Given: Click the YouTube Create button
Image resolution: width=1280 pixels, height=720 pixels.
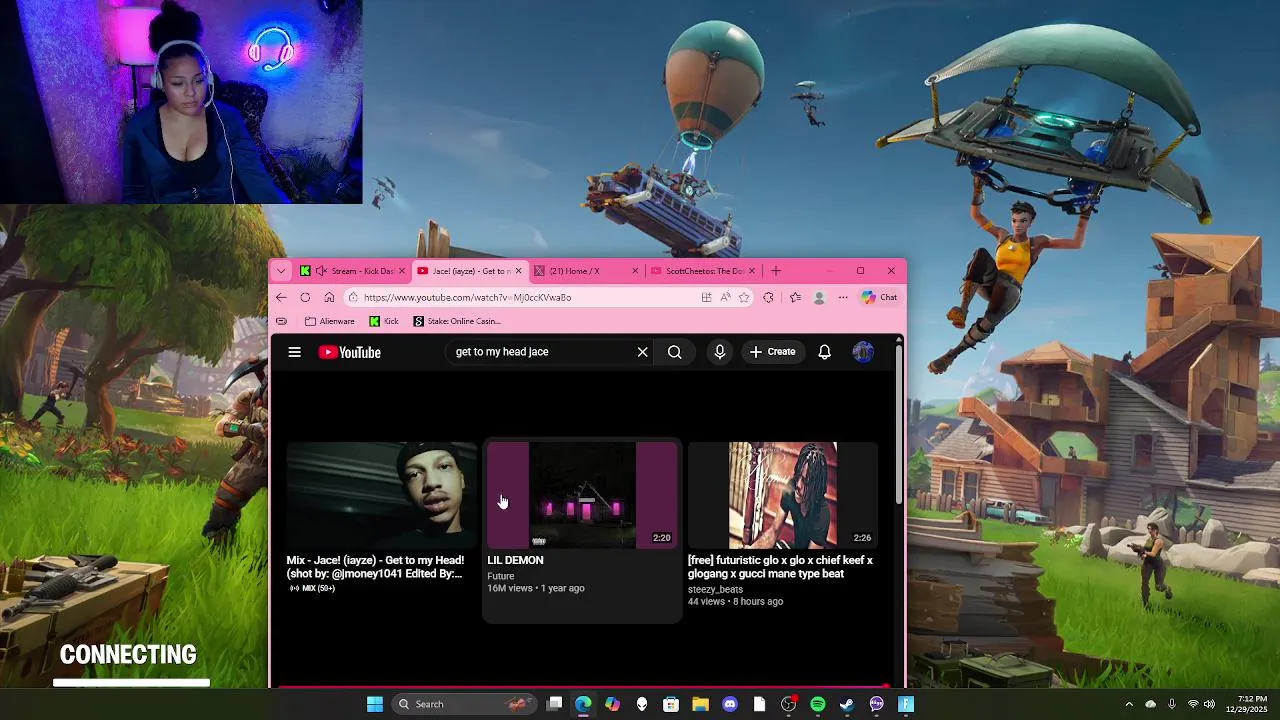Looking at the screenshot, I should tap(773, 352).
